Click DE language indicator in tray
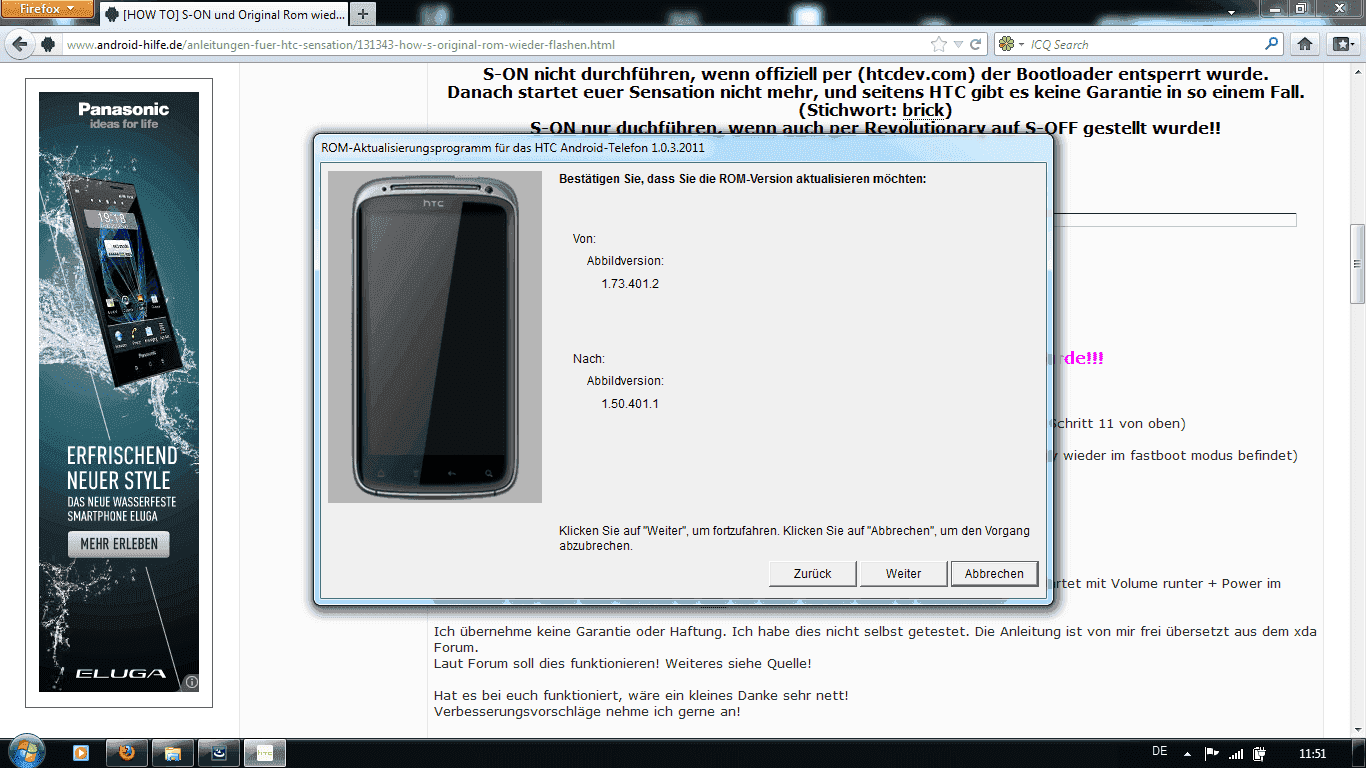The height and width of the screenshot is (768, 1366). pos(1160,751)
